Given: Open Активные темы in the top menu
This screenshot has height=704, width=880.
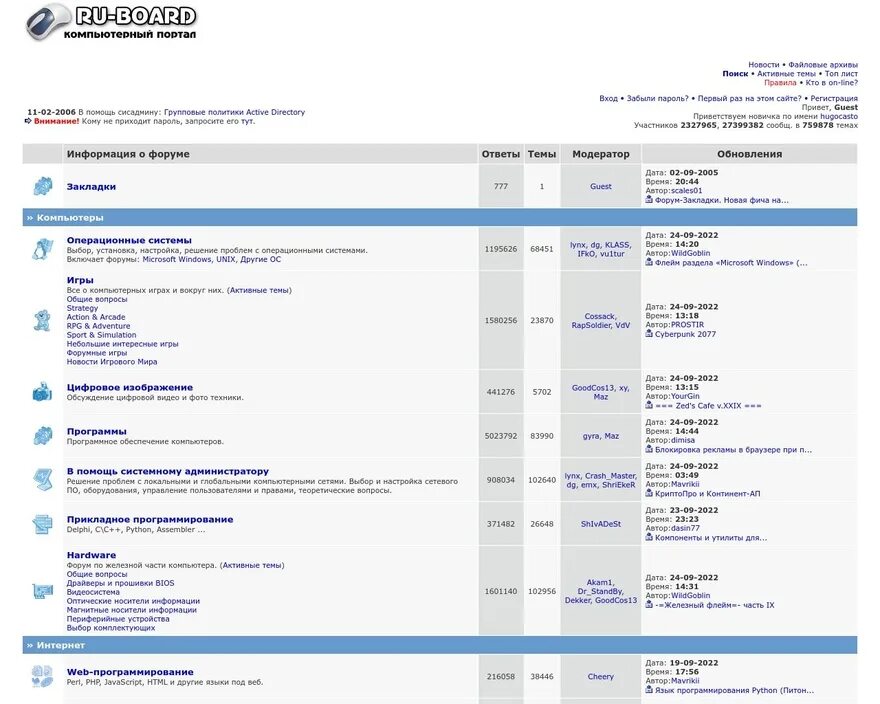Looking at the screenshot, I should coord(786,74).
